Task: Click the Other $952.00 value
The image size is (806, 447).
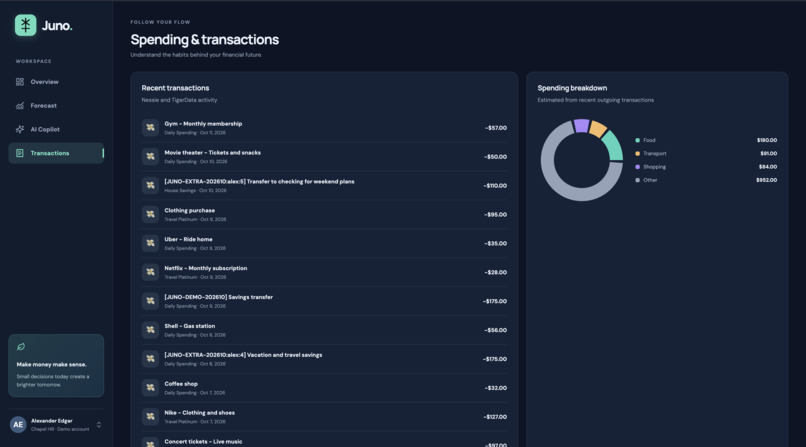Action: 766,180
